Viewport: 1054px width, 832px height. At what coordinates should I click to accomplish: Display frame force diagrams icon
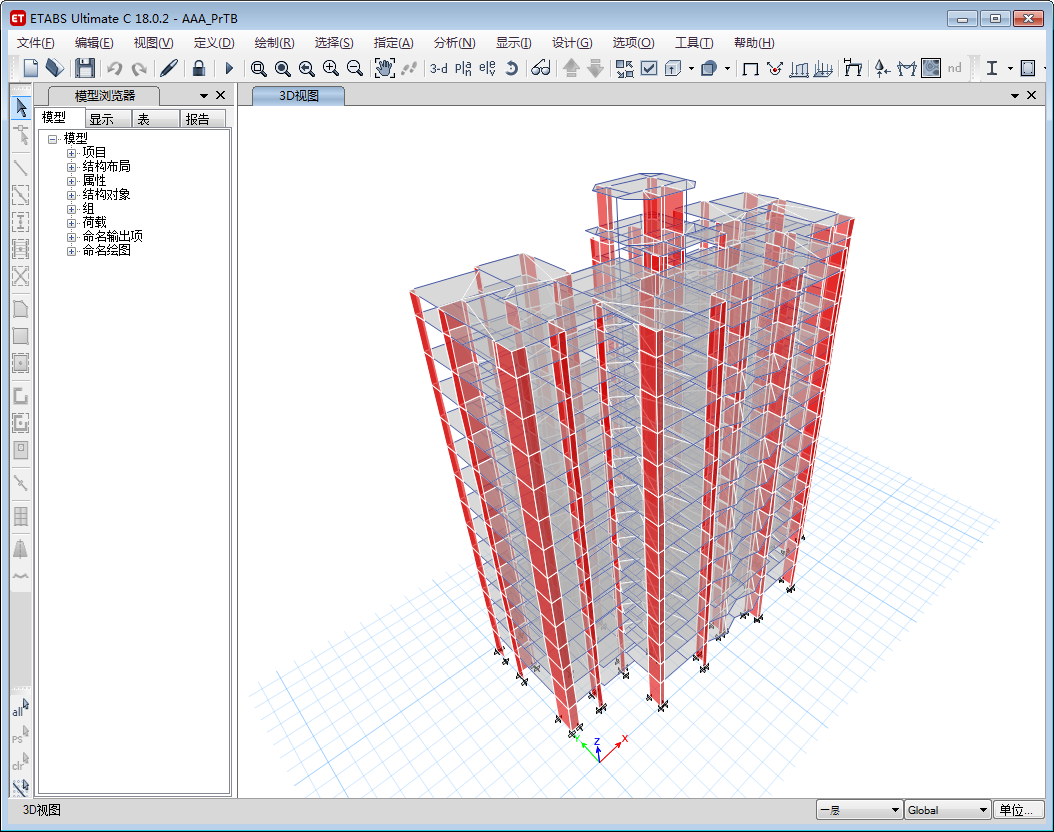coord(907,69)
